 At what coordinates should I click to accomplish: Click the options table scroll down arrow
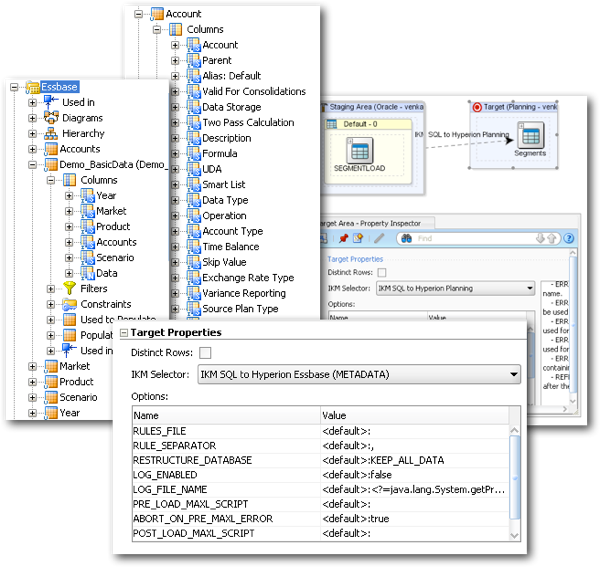click(515, 535)
